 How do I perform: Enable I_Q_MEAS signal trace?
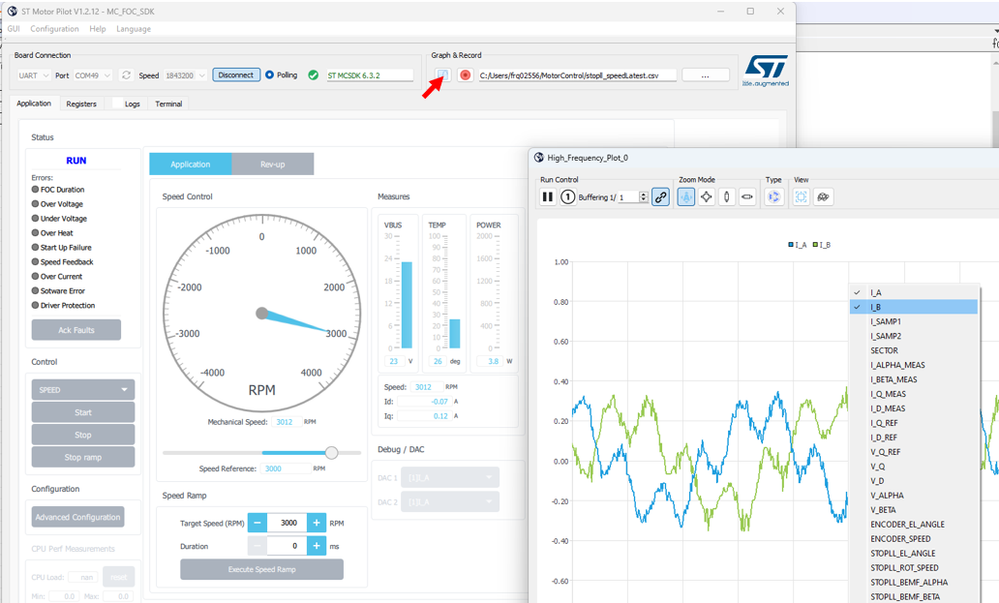click(x=914, y=394)
